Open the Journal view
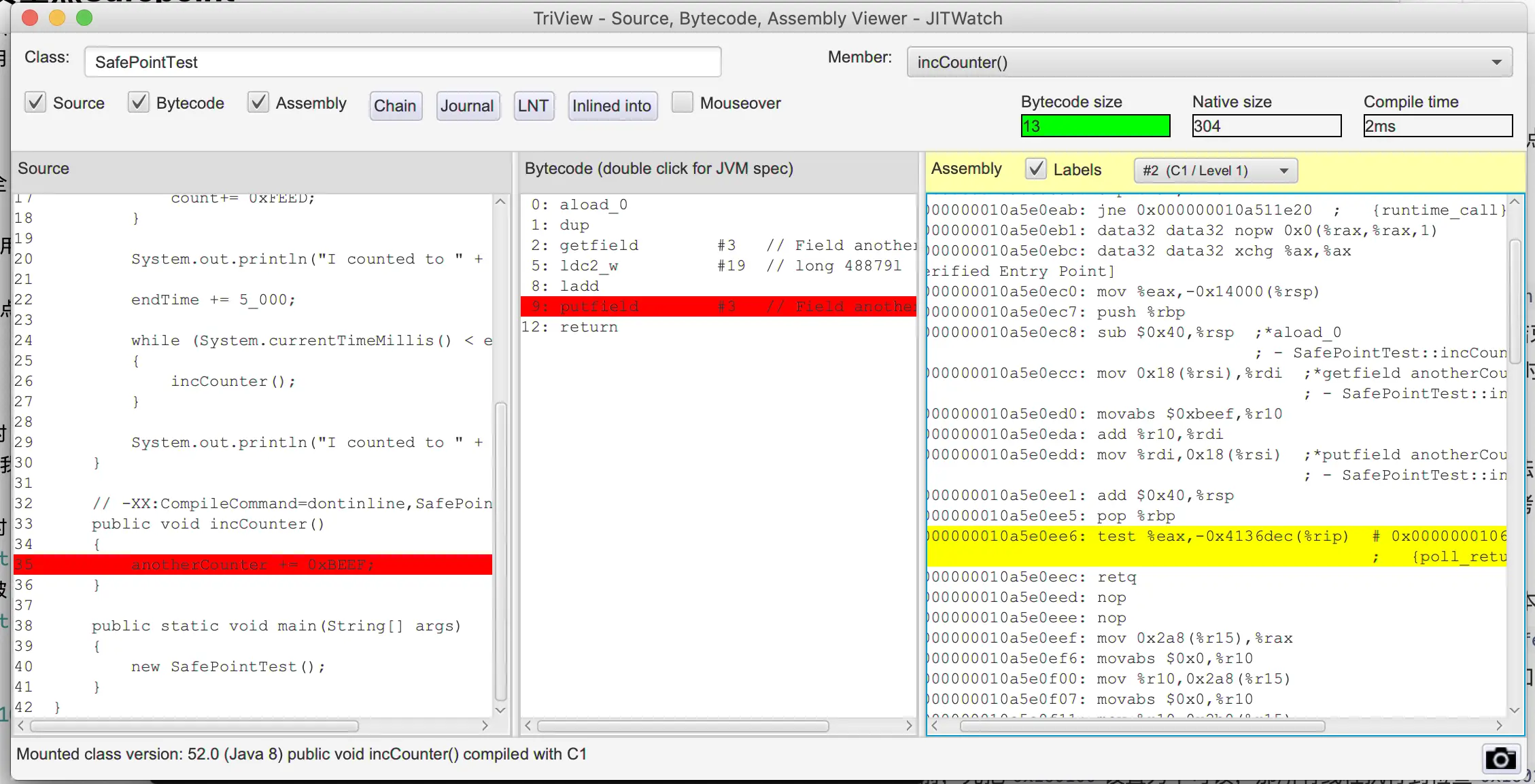This screenshot has height=784, width=1535. click(467, 106)
